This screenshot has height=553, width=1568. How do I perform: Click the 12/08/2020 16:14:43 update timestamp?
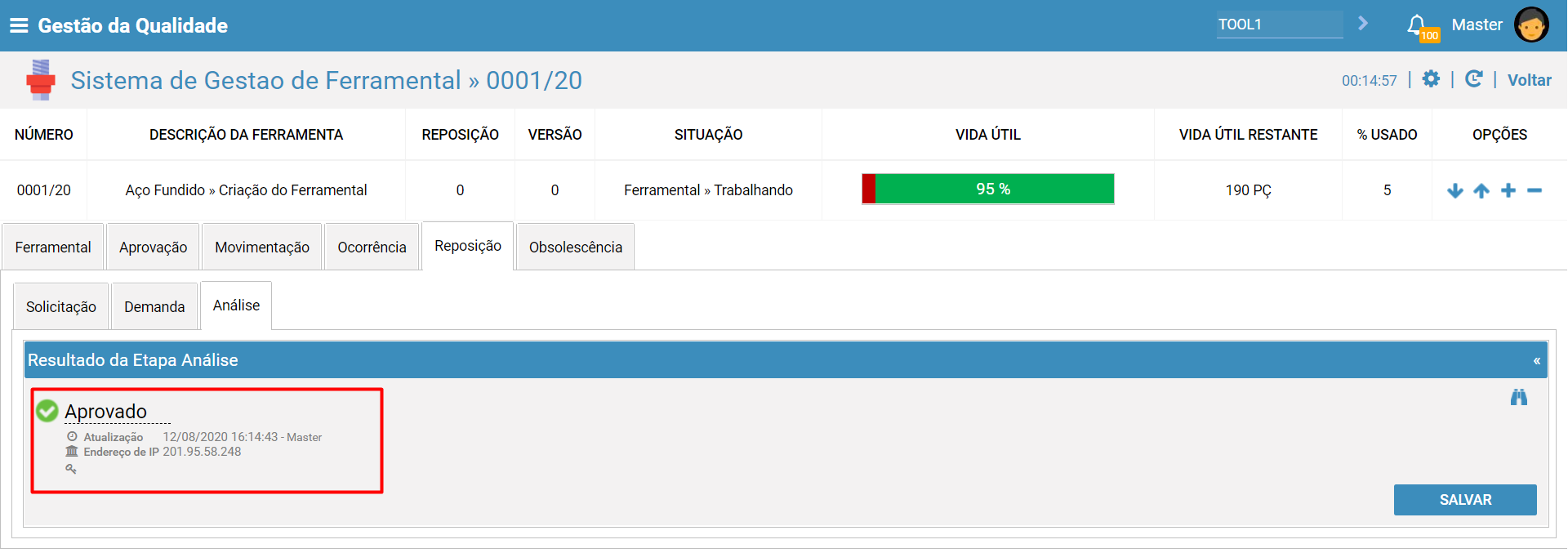(220, 437)
